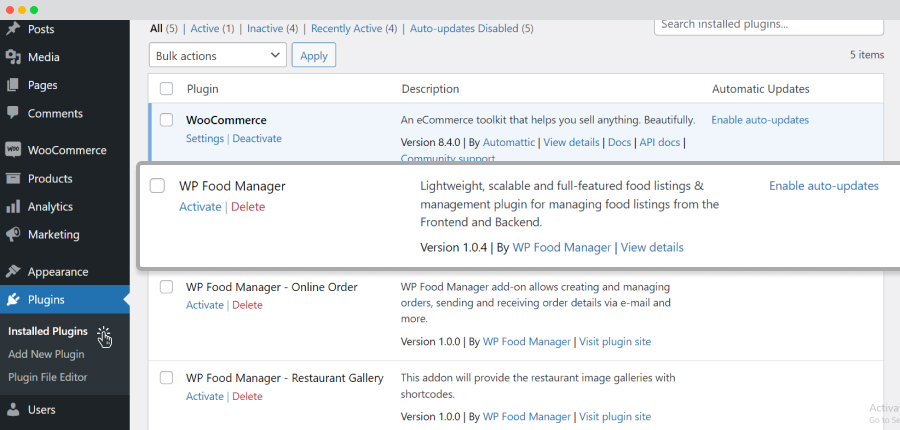Open Comments menu item
The height and width of the screenshot is (430, 900).
coord(55,113)
